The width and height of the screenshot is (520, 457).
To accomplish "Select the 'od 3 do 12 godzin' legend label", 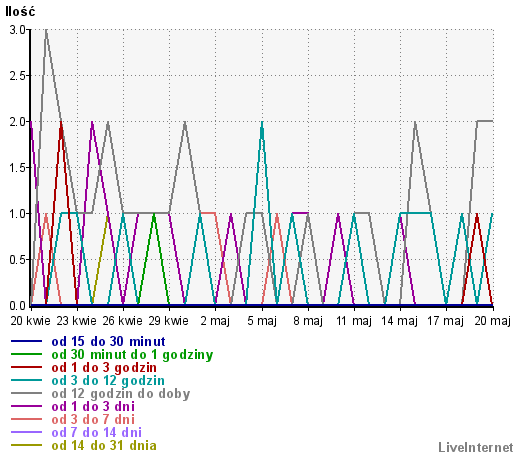I will 108,381.
